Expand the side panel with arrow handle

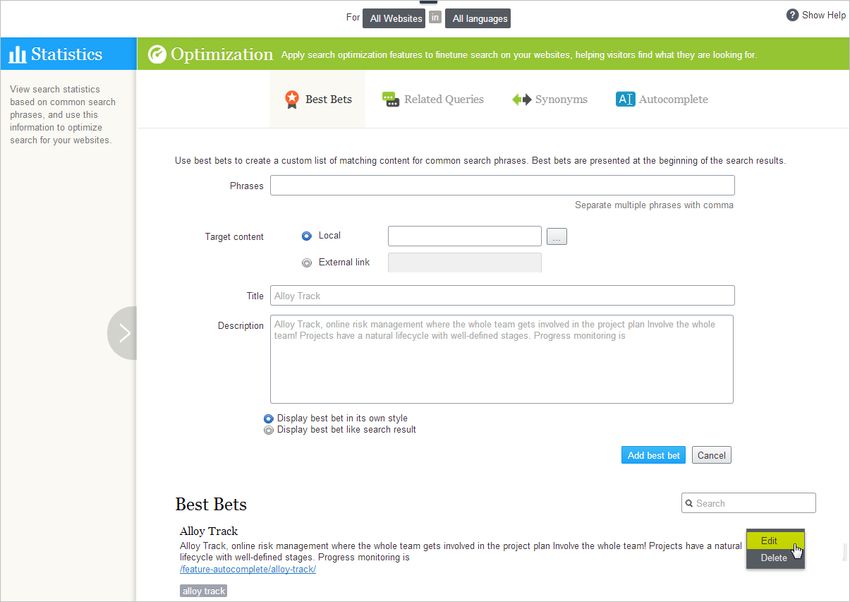122,333
